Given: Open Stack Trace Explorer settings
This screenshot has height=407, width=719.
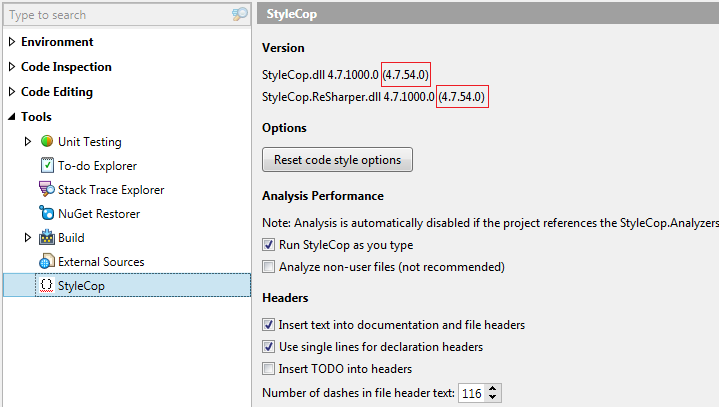Looking at the screenshot, I should tap(111, 189).
